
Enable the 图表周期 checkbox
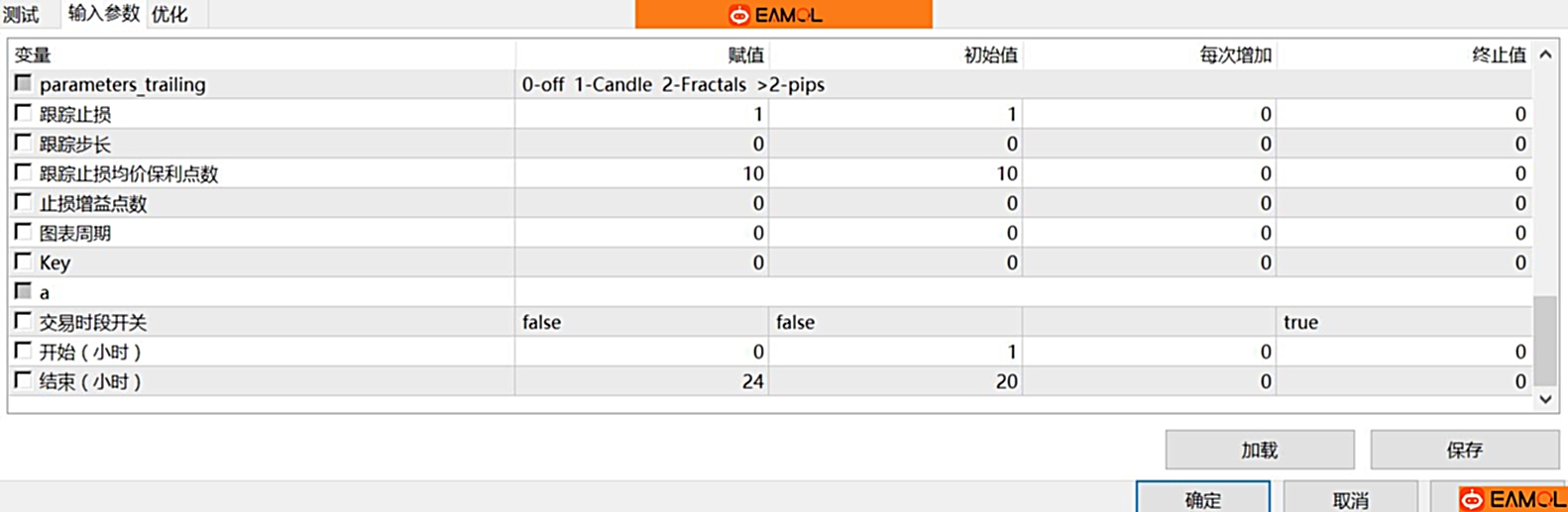click(x=23, y=233)
